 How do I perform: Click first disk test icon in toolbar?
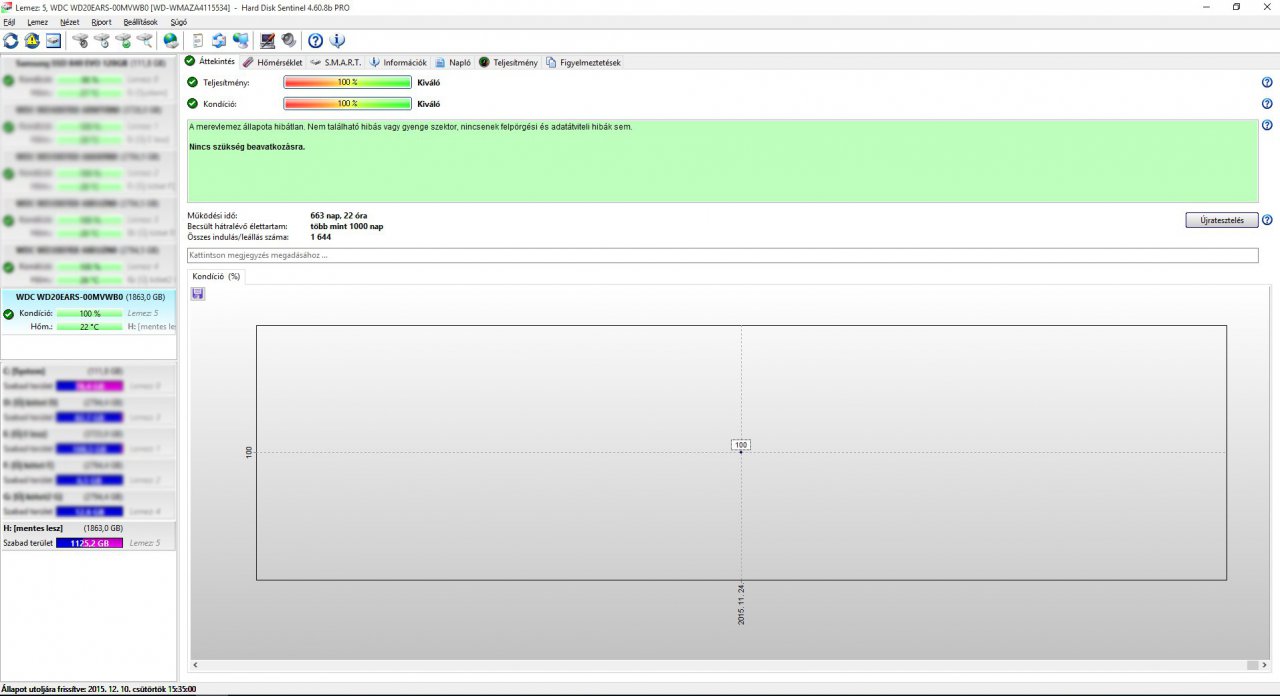(80, 41)
